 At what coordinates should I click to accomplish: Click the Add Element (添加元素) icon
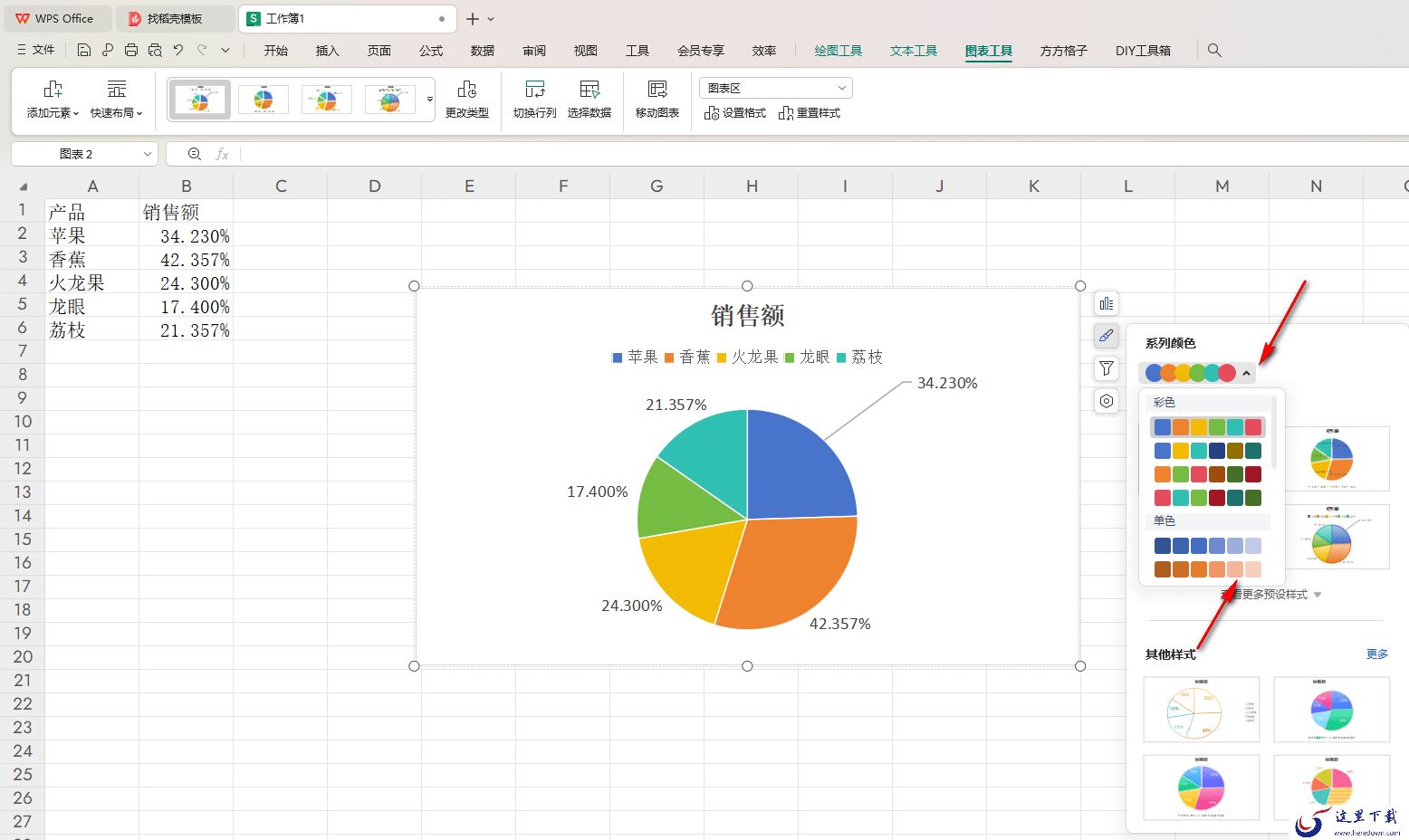[x=53, y=89]
